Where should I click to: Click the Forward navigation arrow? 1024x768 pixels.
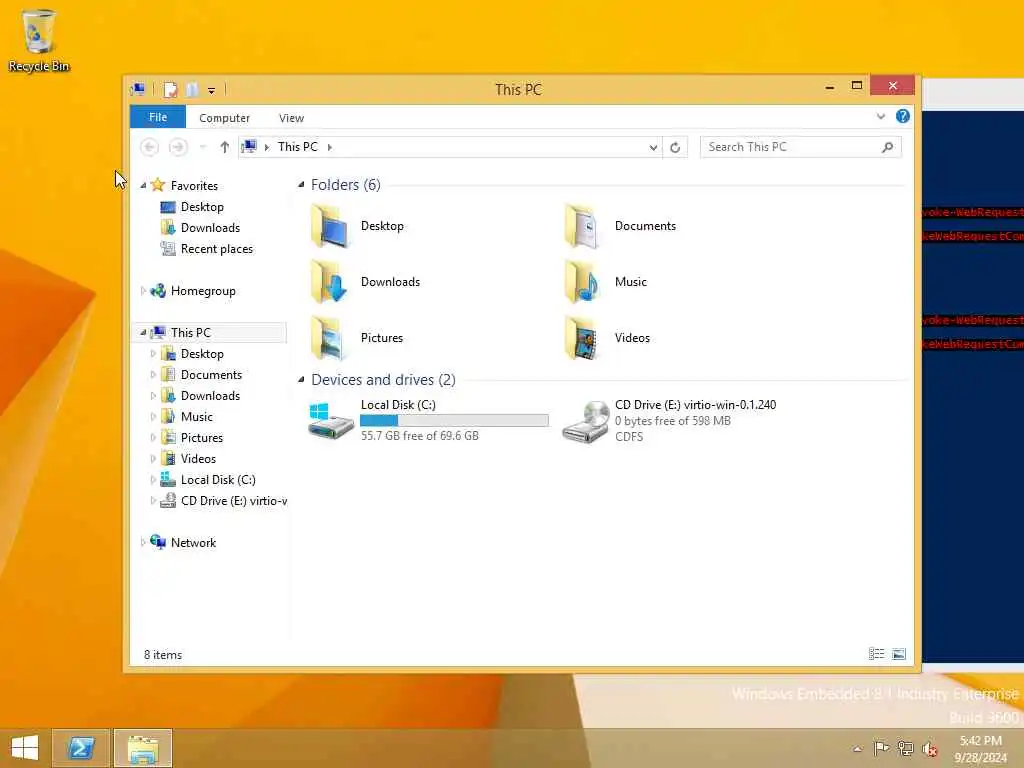178,147
